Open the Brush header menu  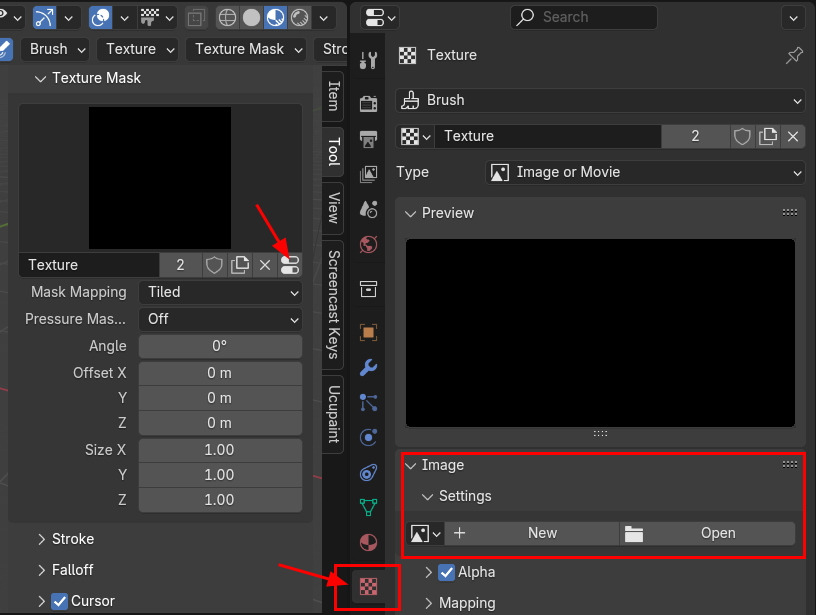(x=56, y=49)
